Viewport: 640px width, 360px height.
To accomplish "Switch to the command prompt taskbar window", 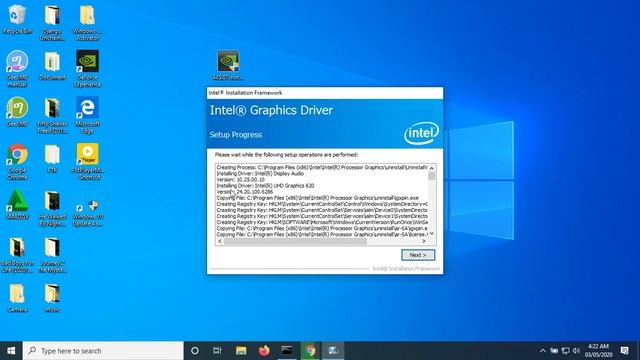I will click(x=287, y=351).
